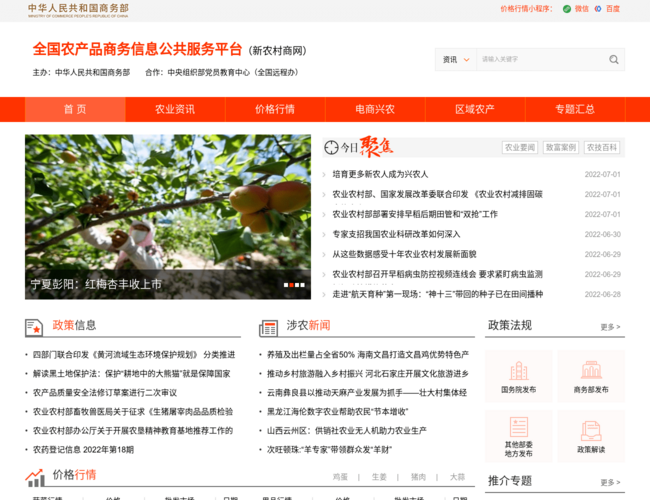Open the 国务院发布 building icon
The image size is (650, 500).
518,370
